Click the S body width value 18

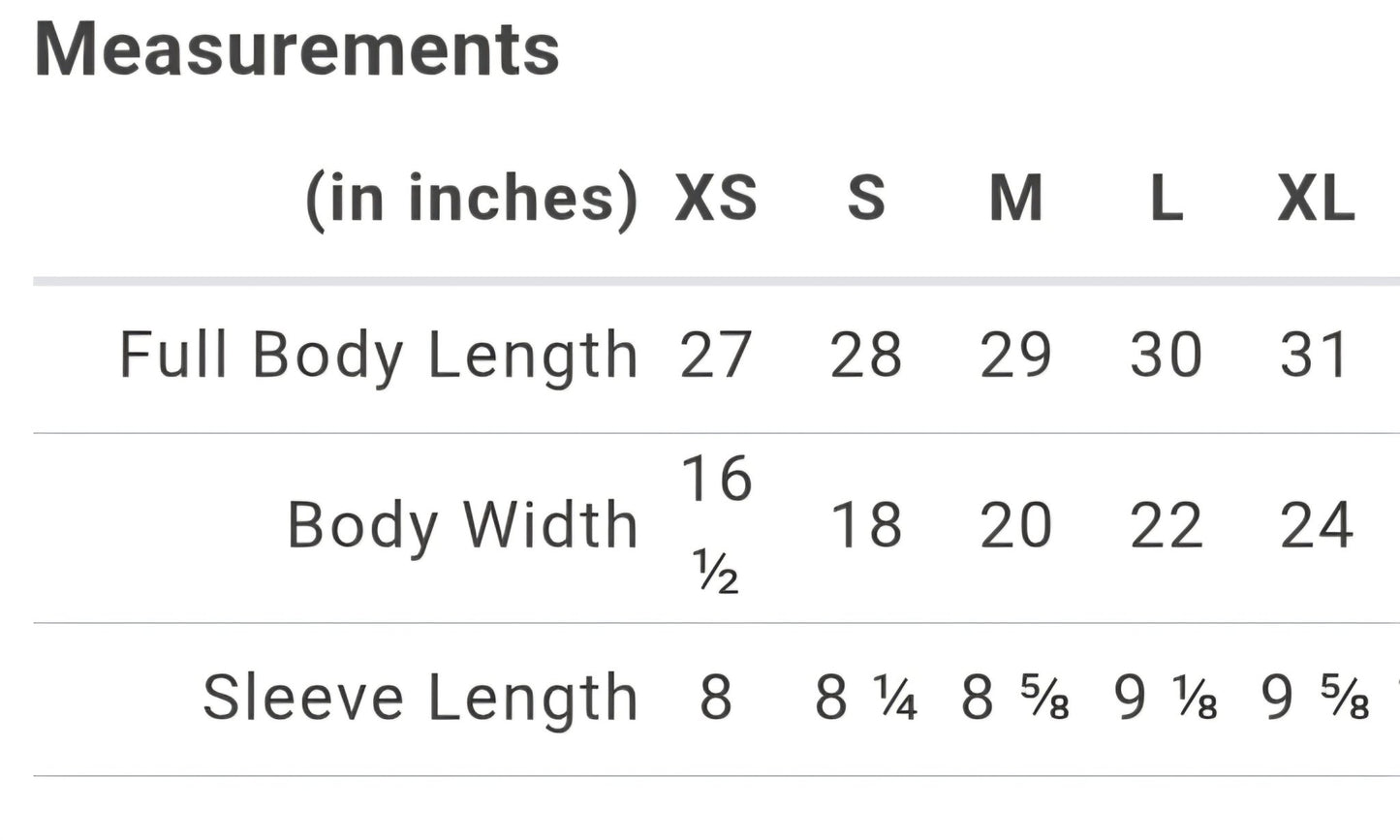point(866,526)
